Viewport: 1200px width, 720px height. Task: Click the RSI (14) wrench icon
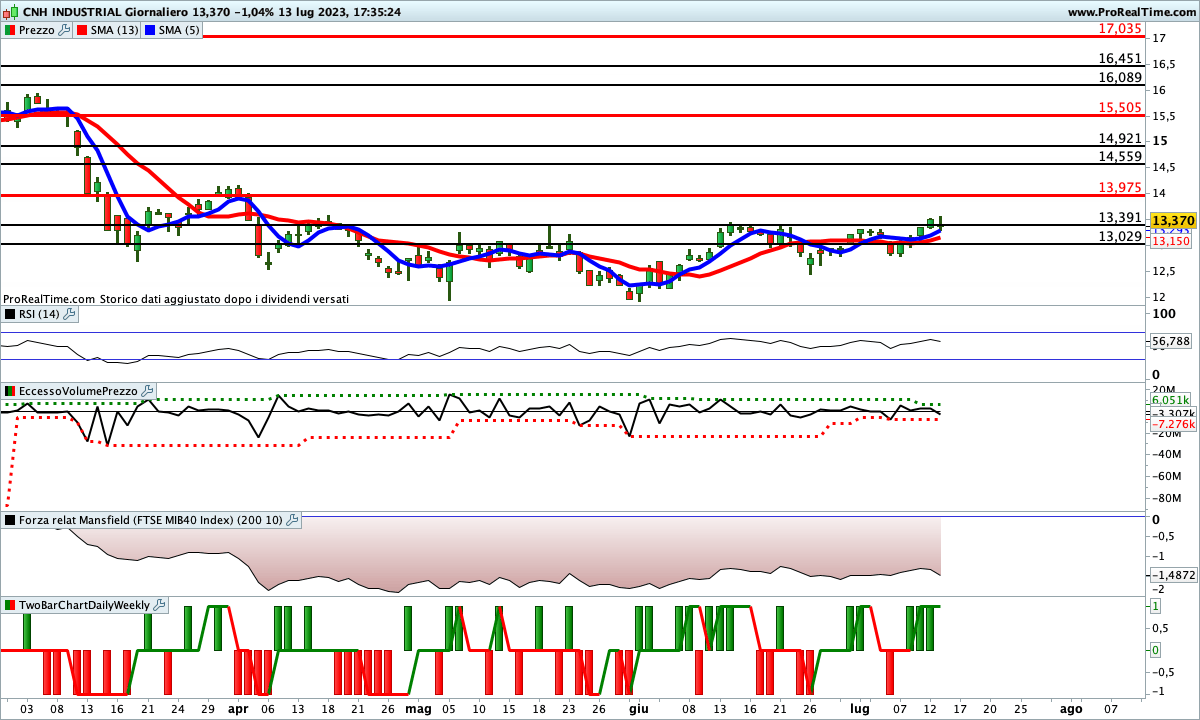pos(69,314)
